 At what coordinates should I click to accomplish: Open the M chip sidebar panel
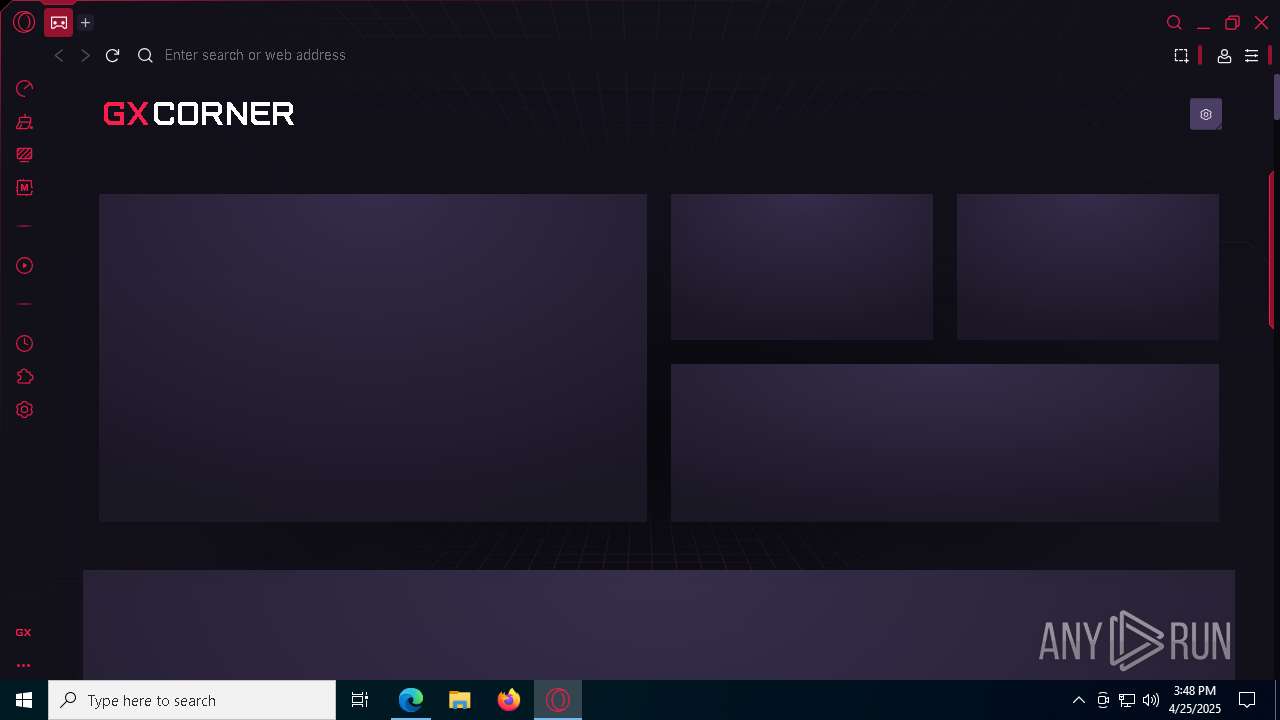coord(25,187)
